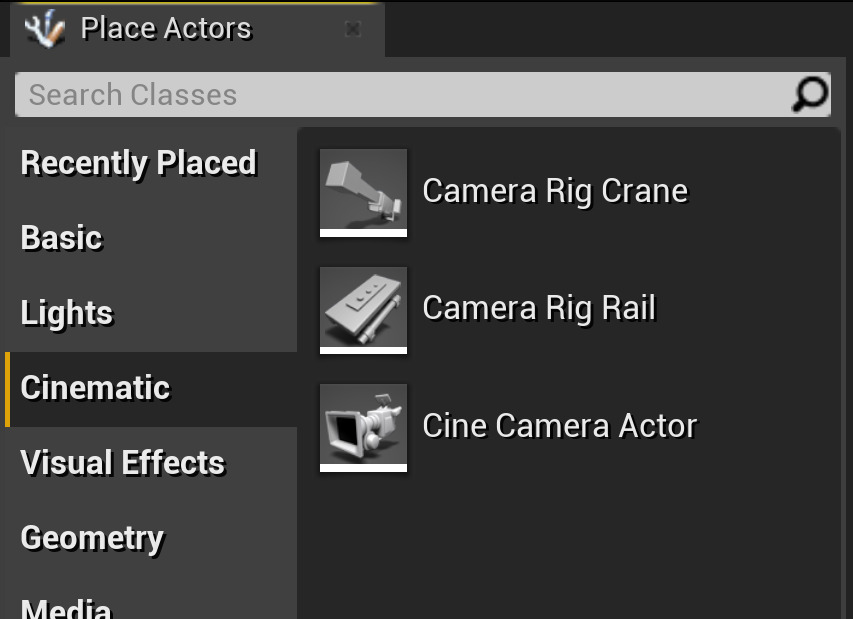853x619 pixels.
Task: Open the Lights category
Action: (x=66, y=313)
